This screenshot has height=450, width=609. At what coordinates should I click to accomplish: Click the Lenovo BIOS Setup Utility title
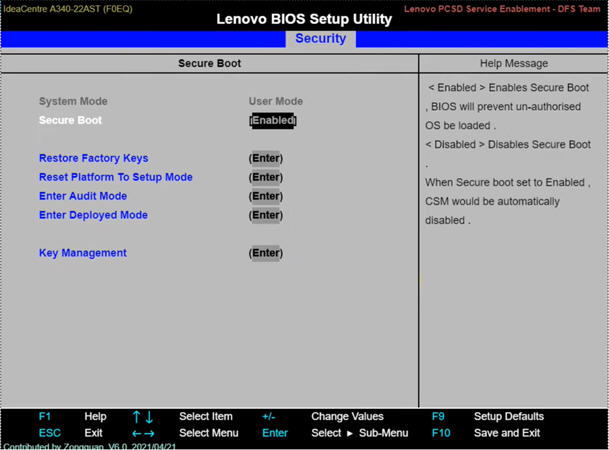pyautogui.click(x=304, y=19)
